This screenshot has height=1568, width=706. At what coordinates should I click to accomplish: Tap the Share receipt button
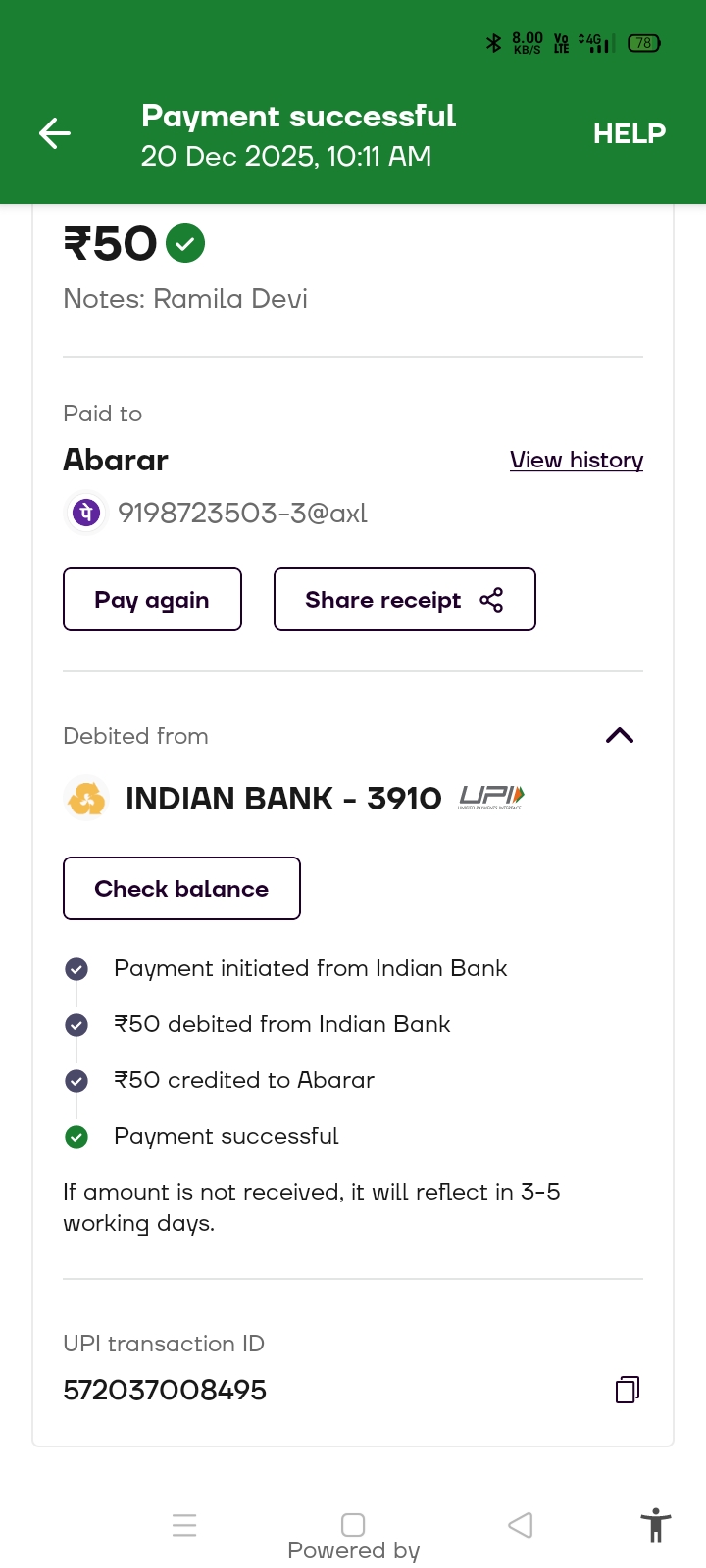(x=404, y=600)
